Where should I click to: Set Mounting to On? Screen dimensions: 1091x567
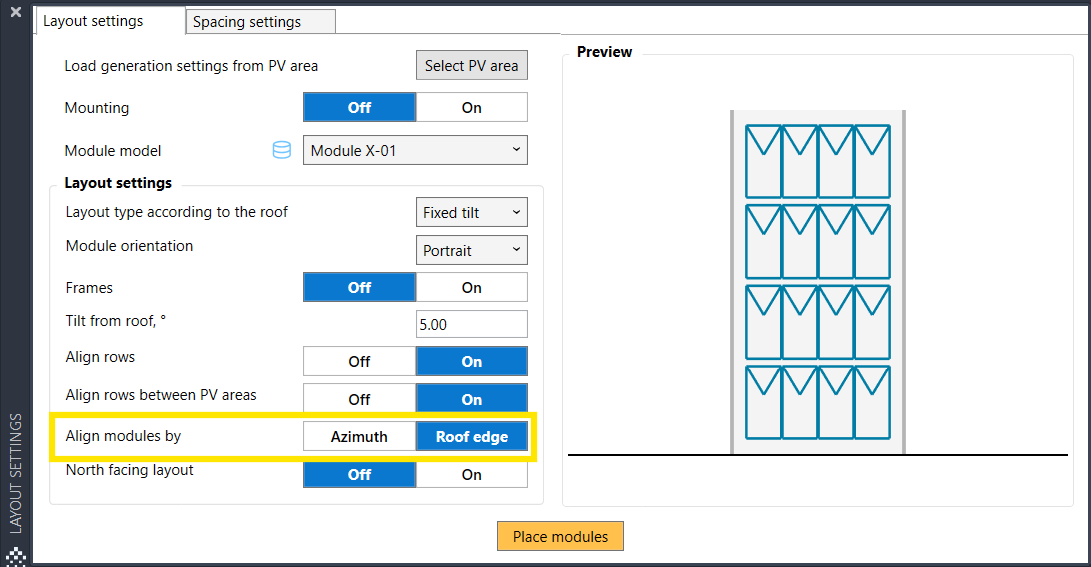click(x=472, y=107)
